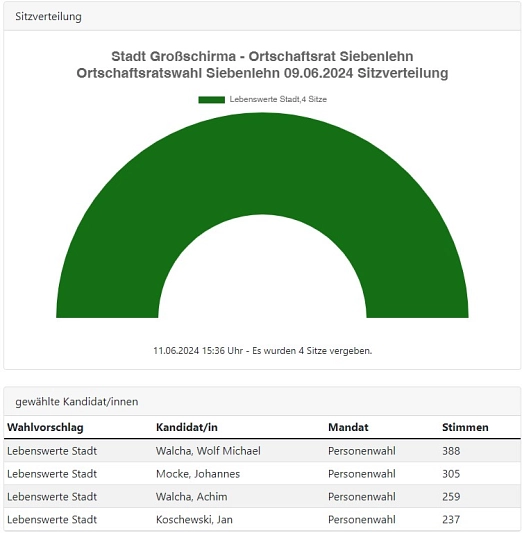Image resolution: width=522 pixels, height=533 pixels.
Task: Click the subtitle 'Ortschaftsratswahl Siebenlehn 09.06.2024 Sitzverteilung'
Action: click(262, 73)
